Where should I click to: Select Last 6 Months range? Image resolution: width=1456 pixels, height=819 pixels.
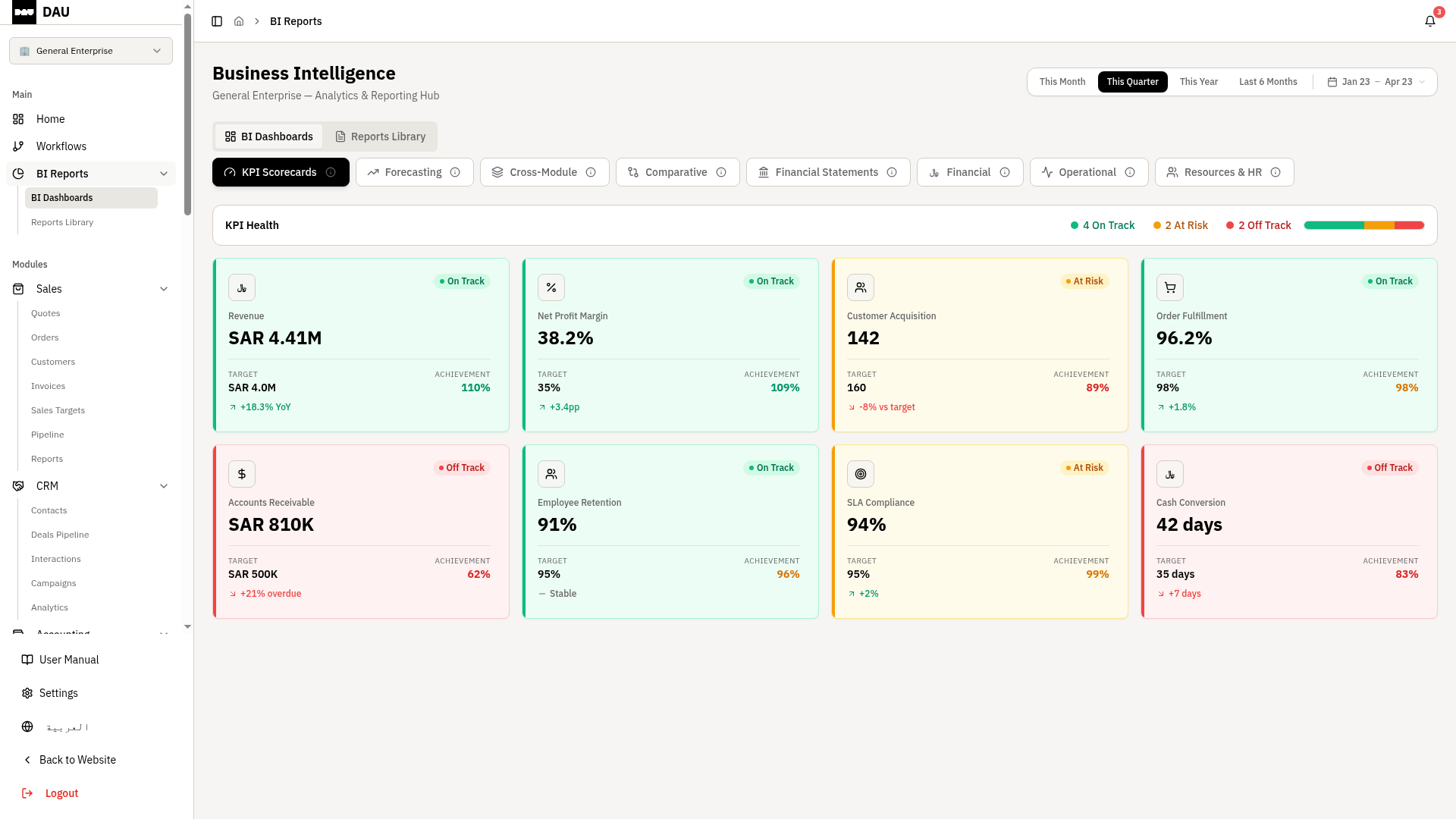1267,82
